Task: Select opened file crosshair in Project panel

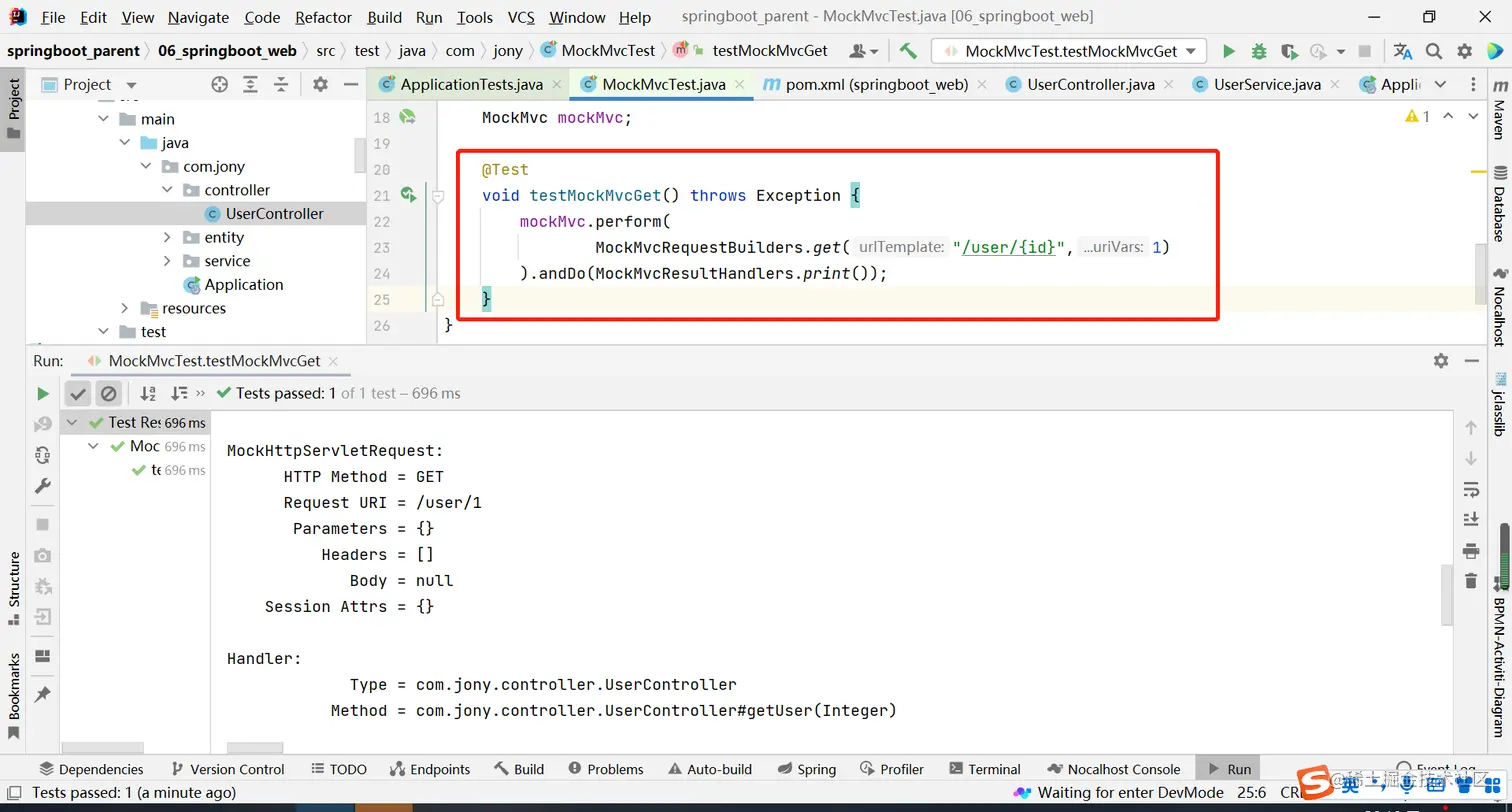Action: click(x=220, y=85)
